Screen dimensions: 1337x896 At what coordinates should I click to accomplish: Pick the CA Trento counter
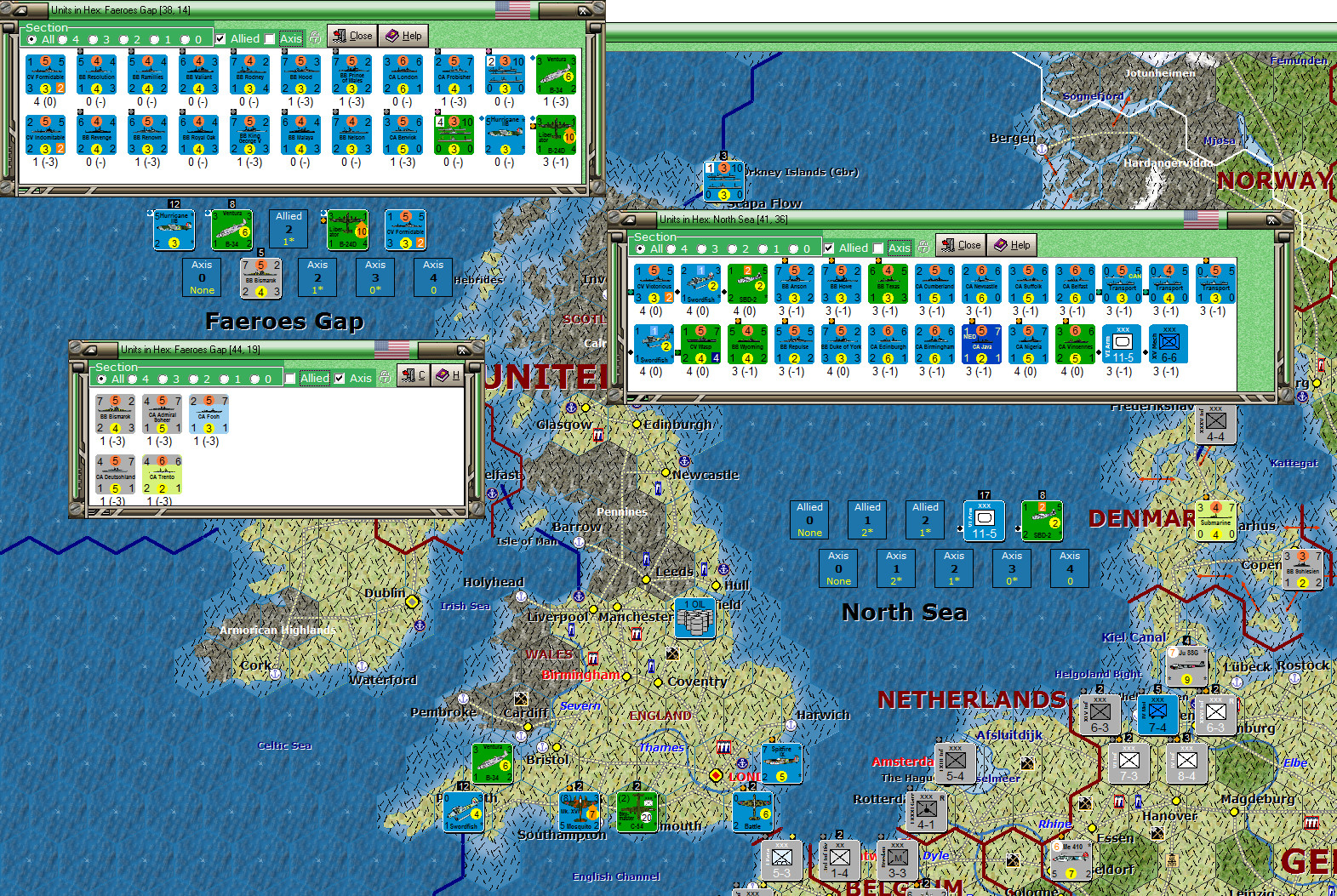[162, 475]
